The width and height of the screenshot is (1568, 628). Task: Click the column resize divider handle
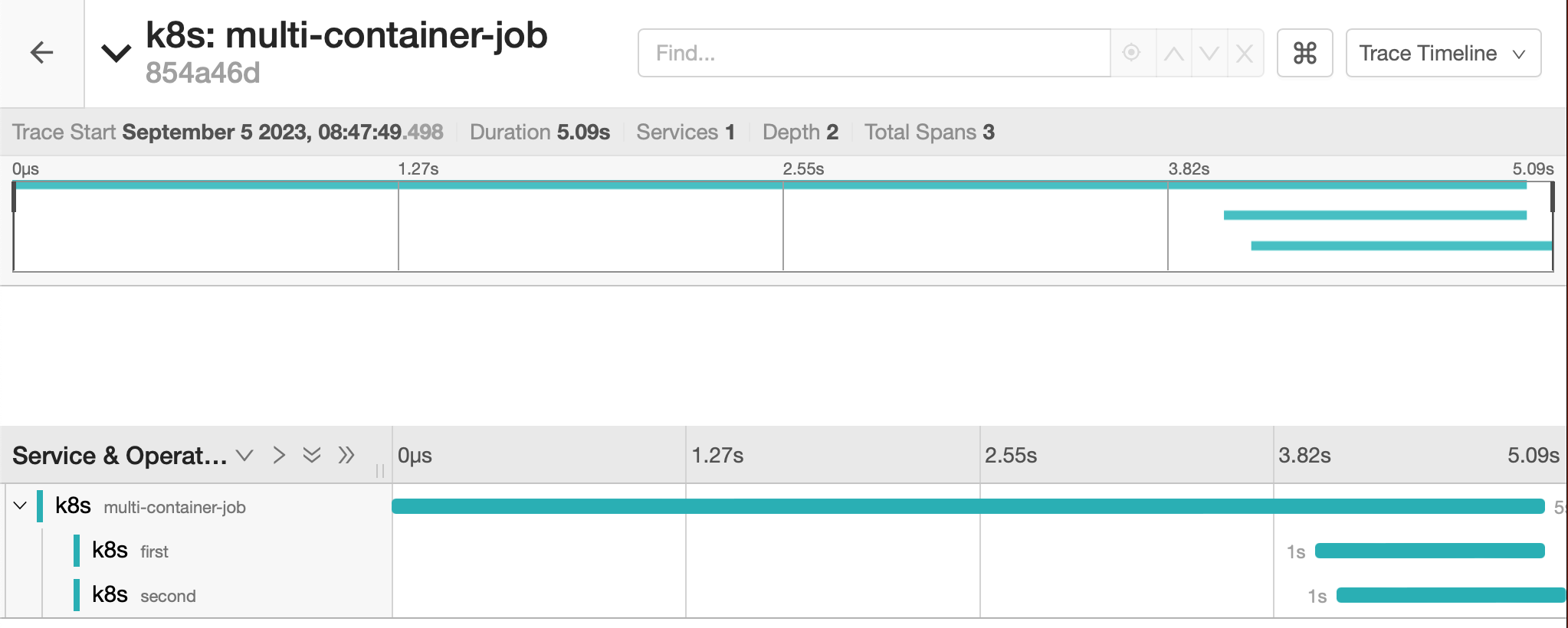pos(380,470)
